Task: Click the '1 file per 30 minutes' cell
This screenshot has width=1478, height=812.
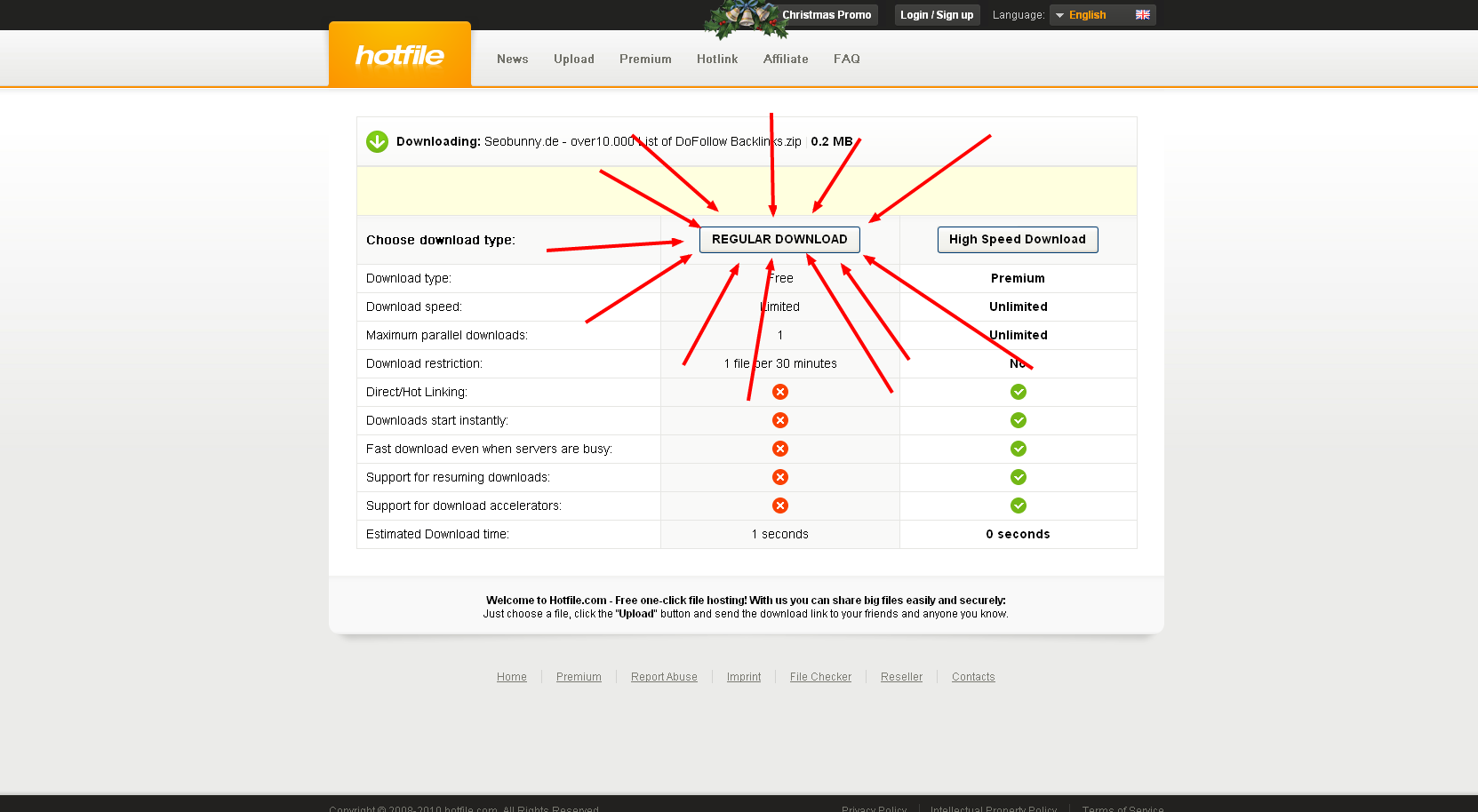Action: click(780, 363)
